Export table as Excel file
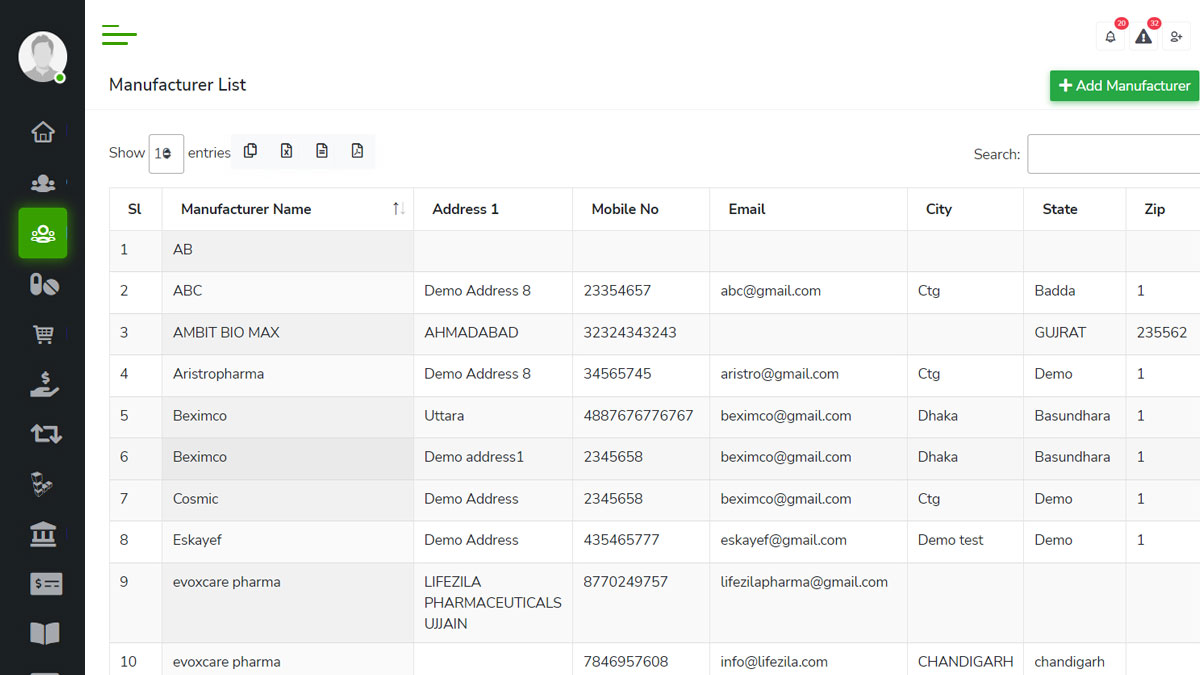This screenshot has height=675, width=1200. click(x=286, y=151)
